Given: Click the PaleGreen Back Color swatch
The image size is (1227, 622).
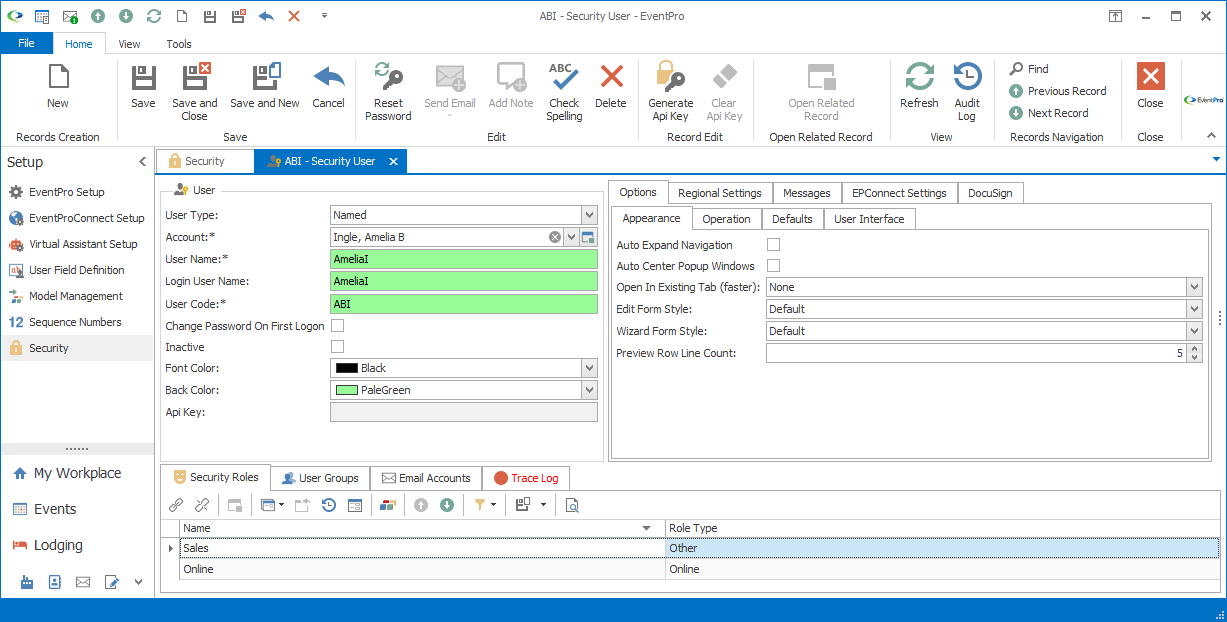Looking at the screenshot, I should pyautogui.click(x=347, y=390).
